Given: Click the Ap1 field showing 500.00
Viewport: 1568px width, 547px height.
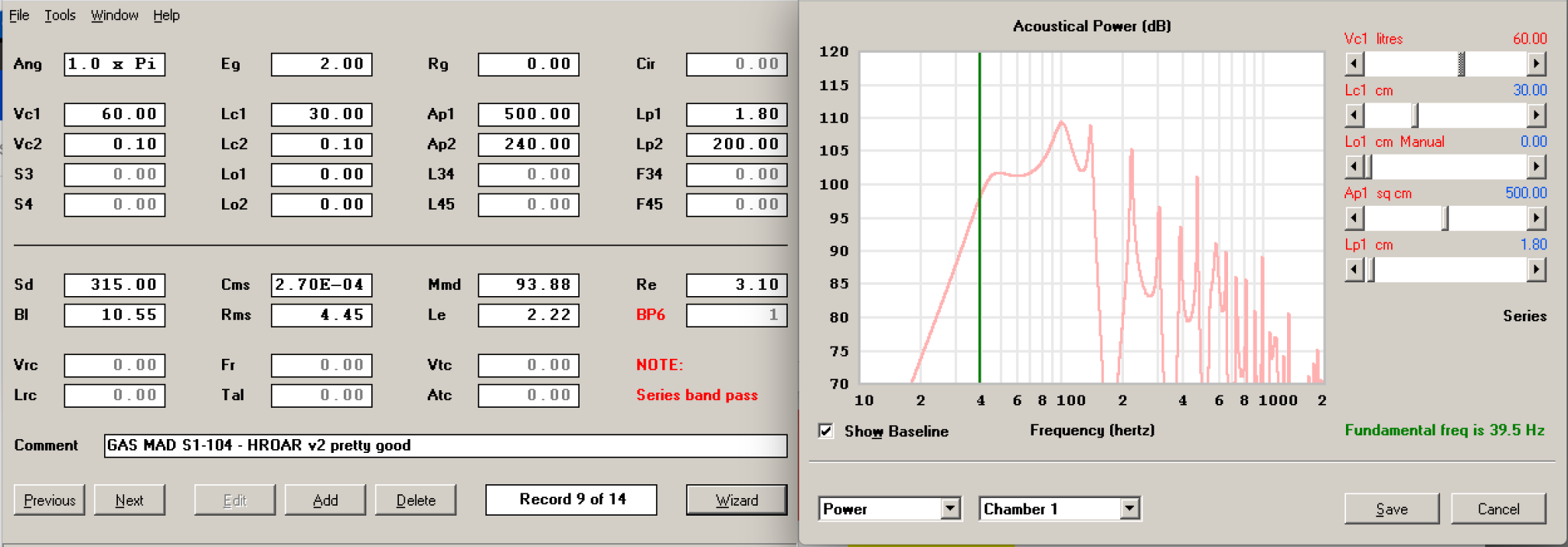Looking at the screenshot, I should [528, 114].
